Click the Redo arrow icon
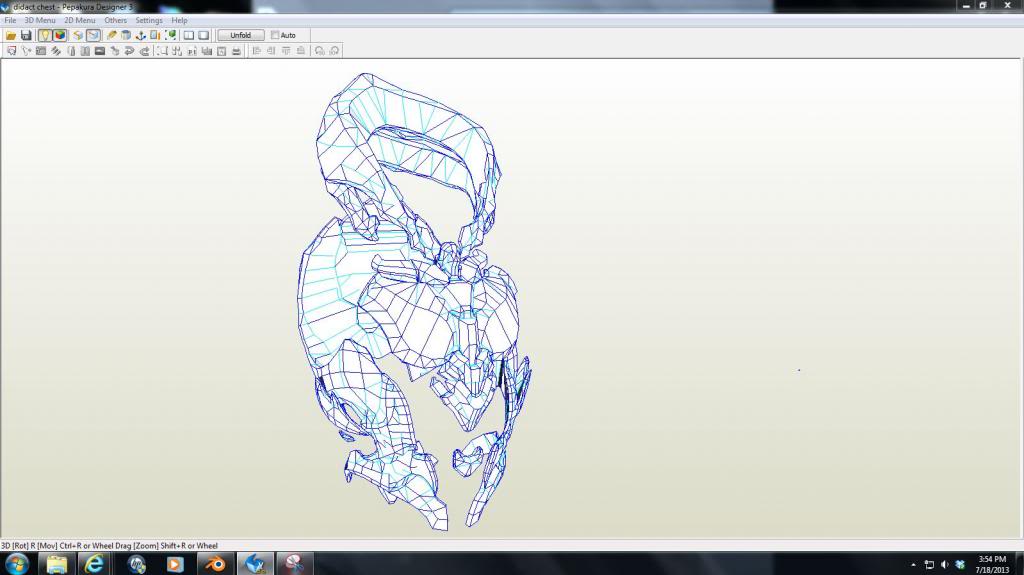1024x575 pixels. (144, 51)
